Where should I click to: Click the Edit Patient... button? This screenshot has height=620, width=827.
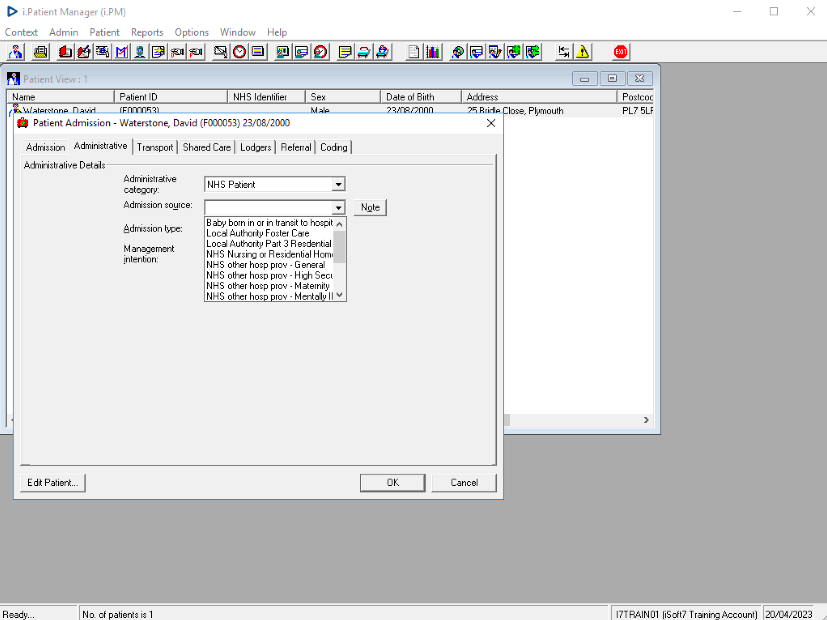pyautogui.click(x=53, y=483)
